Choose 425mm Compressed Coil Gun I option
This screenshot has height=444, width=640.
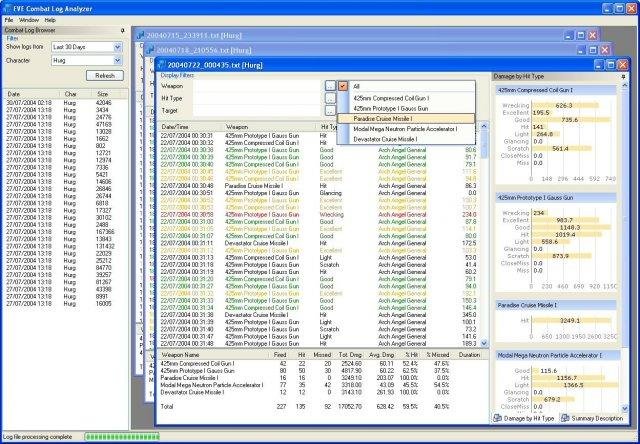(406, 98)
